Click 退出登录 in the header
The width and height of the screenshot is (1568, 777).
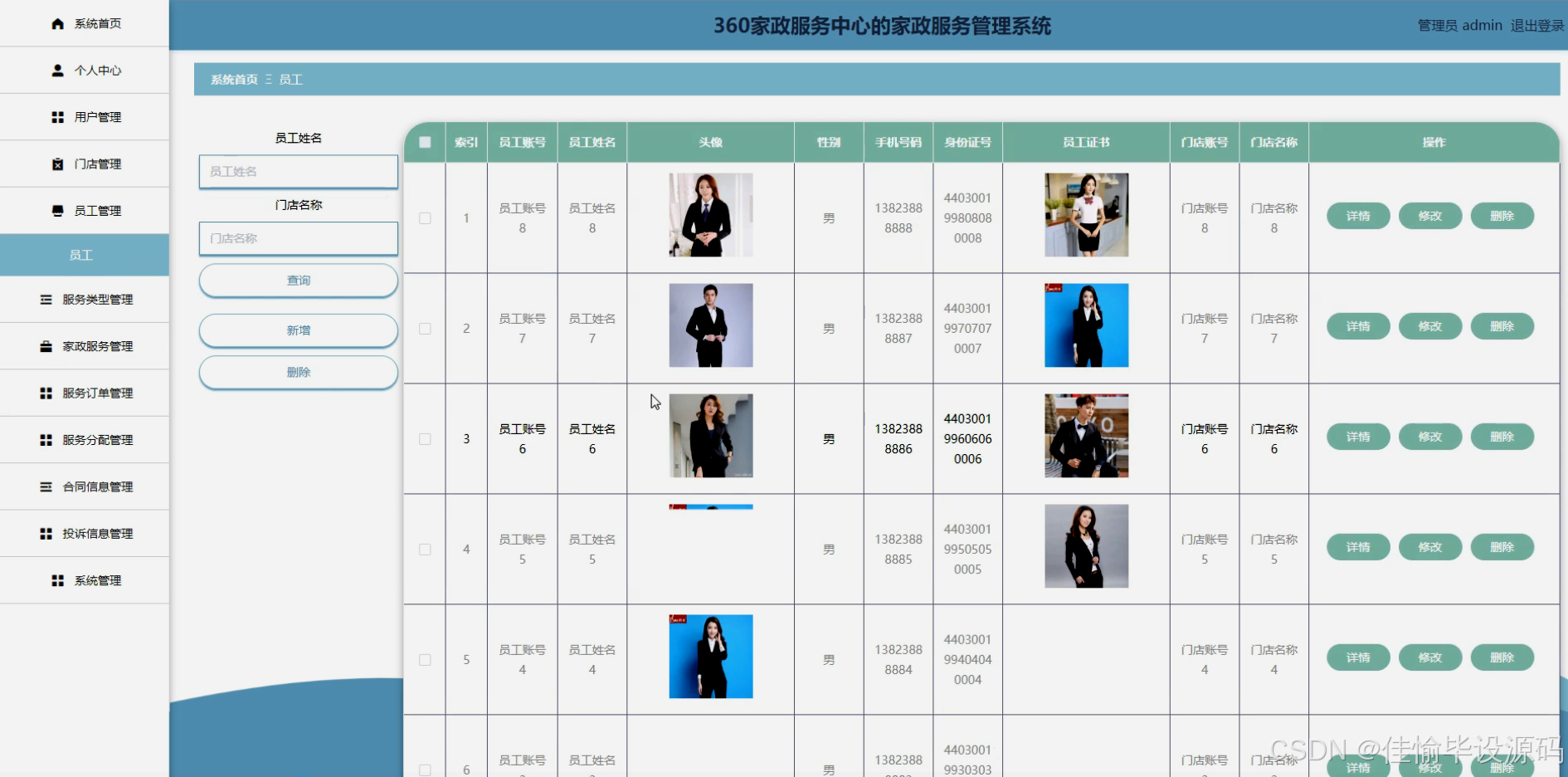pyautogui.click(x=1536, y=26)
